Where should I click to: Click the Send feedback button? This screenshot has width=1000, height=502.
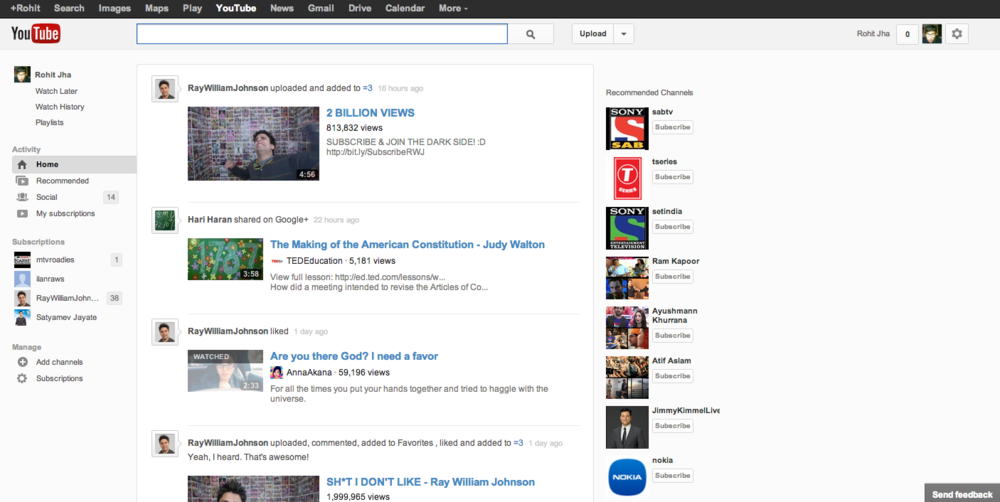pyautogui.click(x=962, y=494)
